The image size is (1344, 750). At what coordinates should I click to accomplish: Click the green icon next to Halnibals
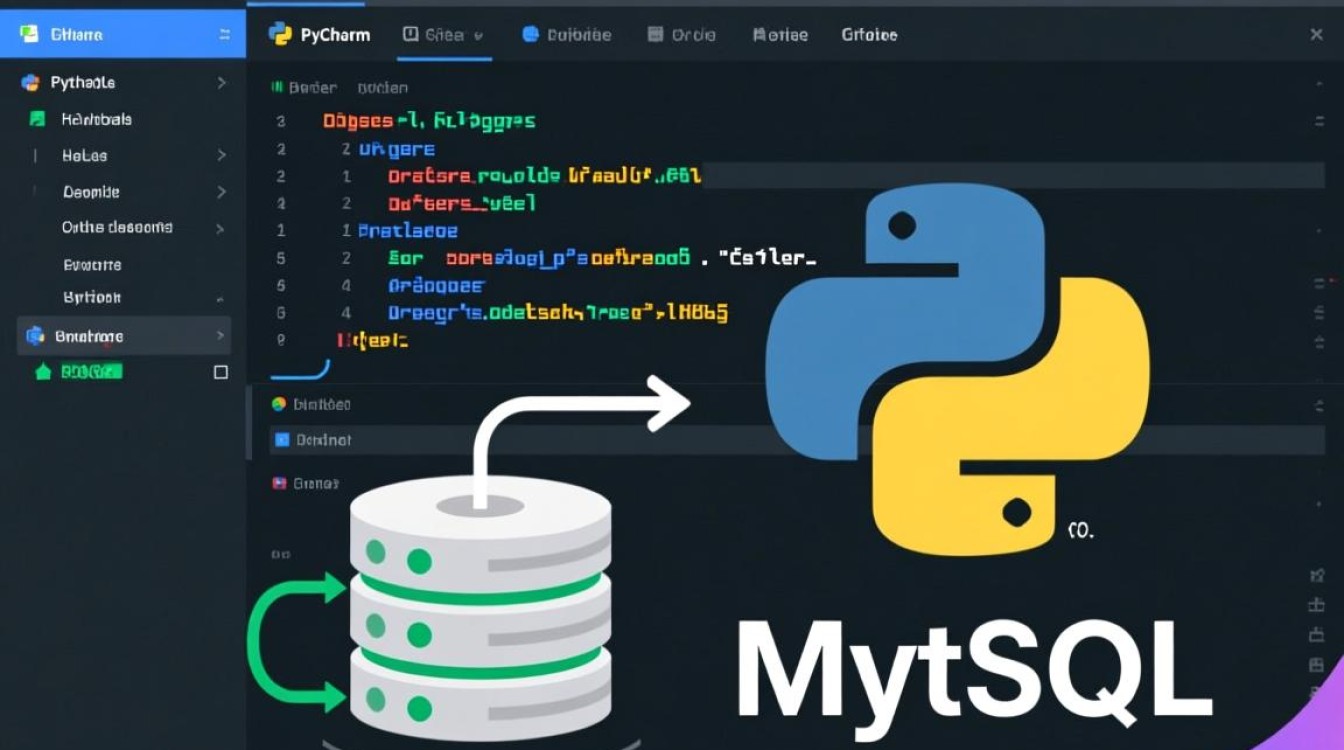tap(38, 119)
